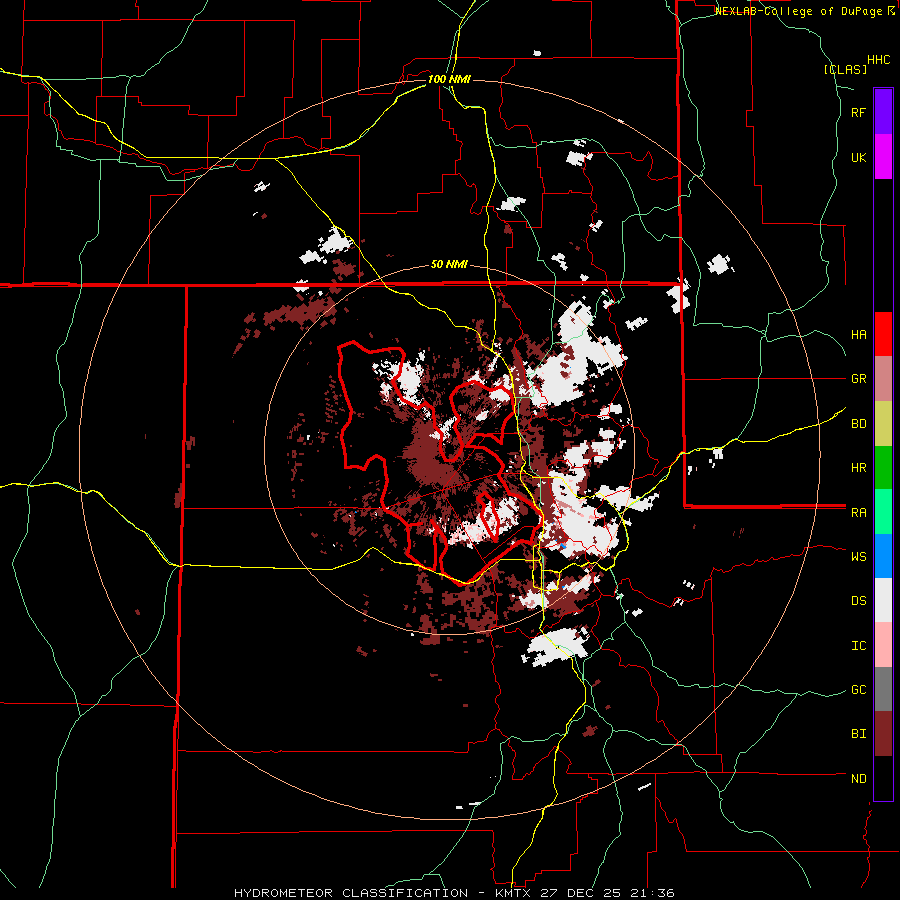Click the NEXLAB-College of DuPage credit text

pos(801,11)
